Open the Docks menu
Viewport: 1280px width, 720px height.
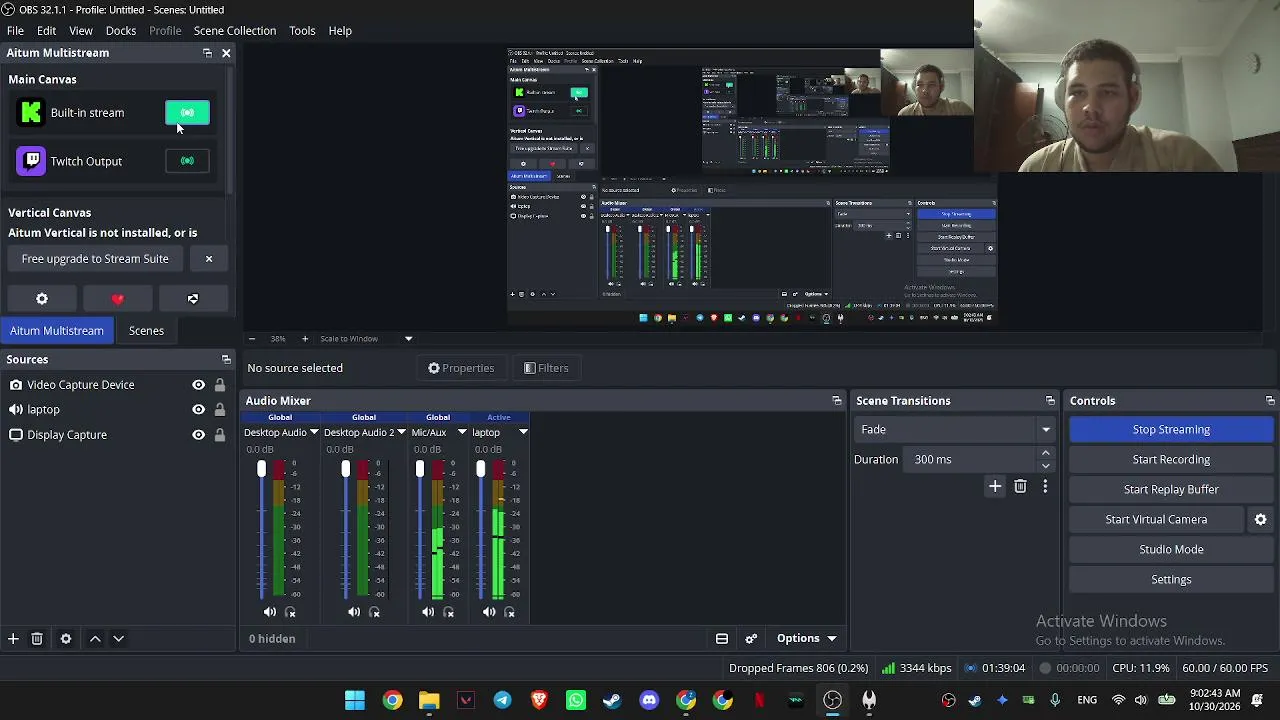[121, 31]
